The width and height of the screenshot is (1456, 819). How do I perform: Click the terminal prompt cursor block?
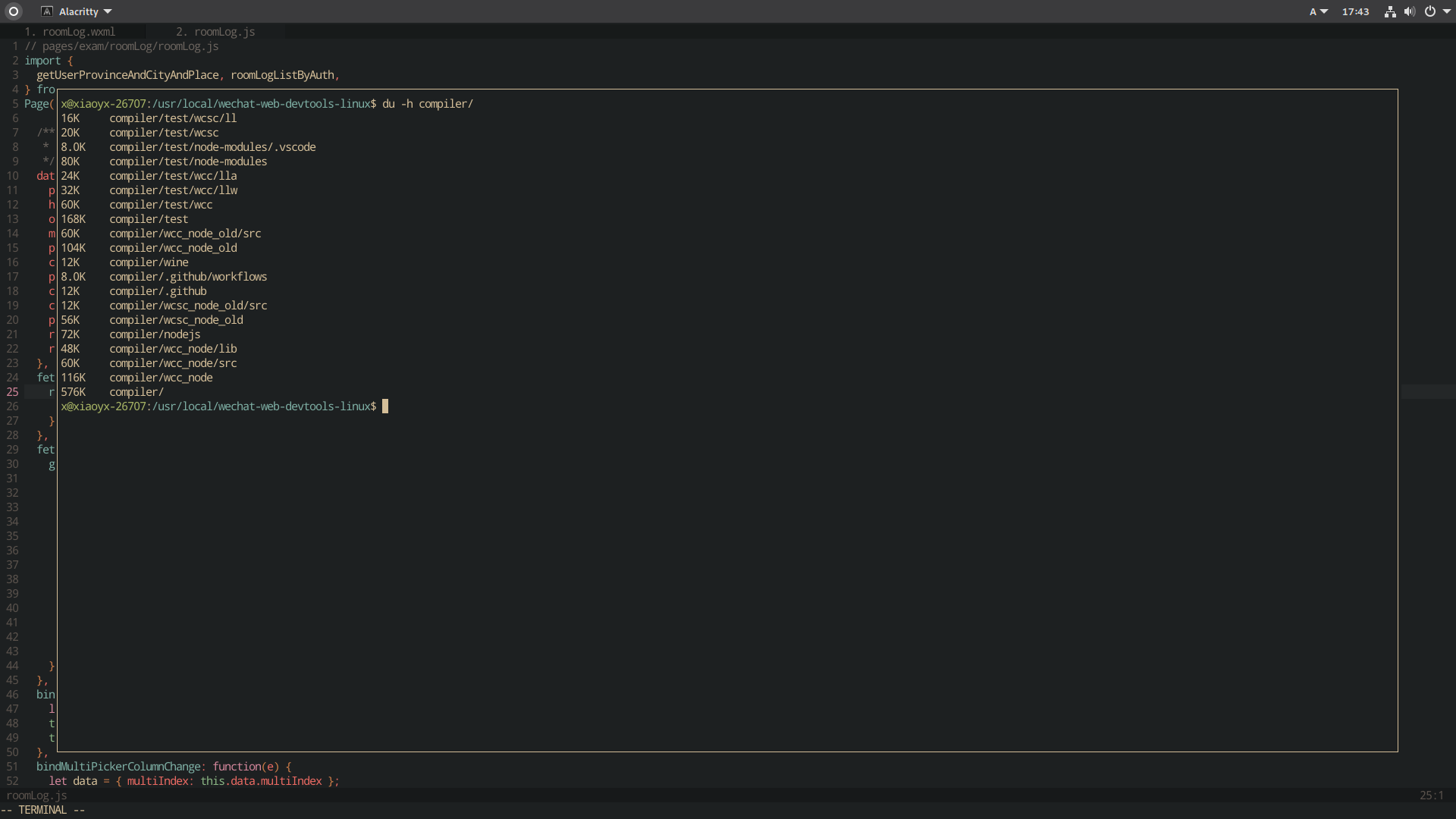tap(385, 406)
